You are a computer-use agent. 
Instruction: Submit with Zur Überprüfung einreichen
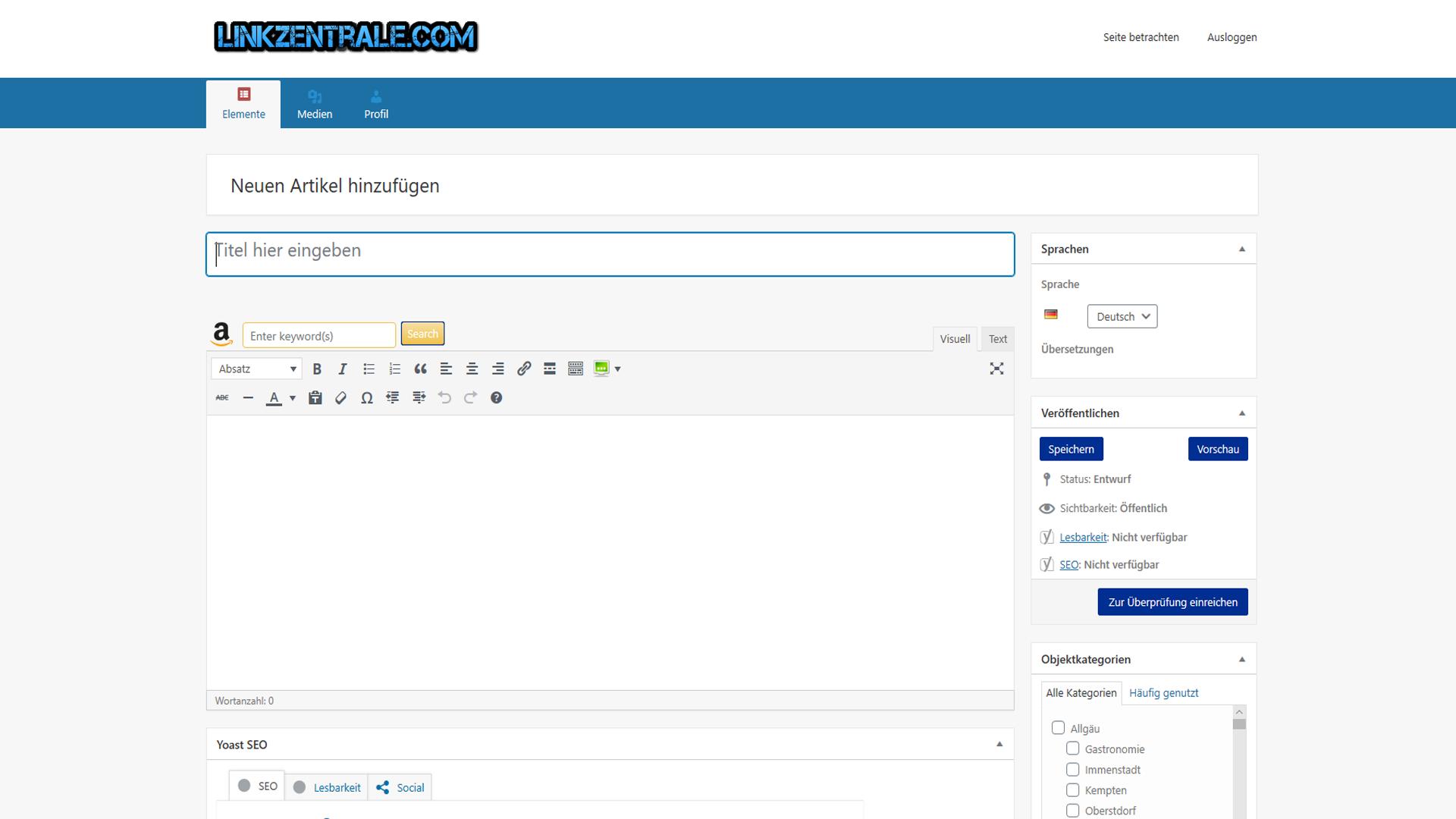pyautogui.click(x=1172, y=602)
